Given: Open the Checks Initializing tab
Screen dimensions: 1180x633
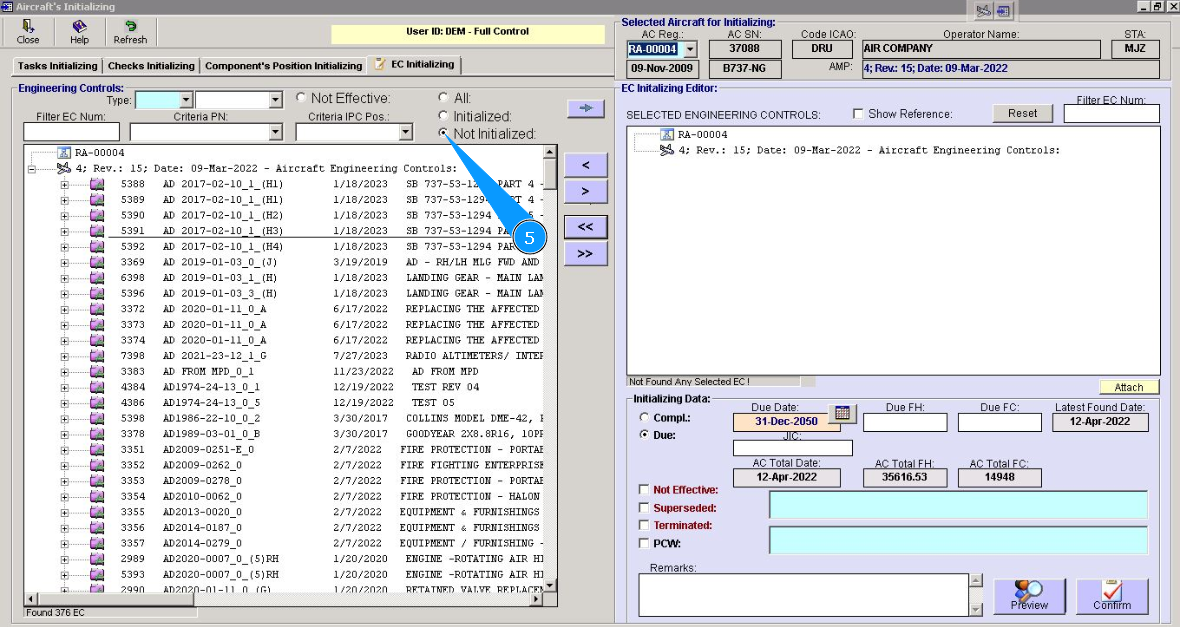Looking at the screenshot, I should click(x=151, y=66).
